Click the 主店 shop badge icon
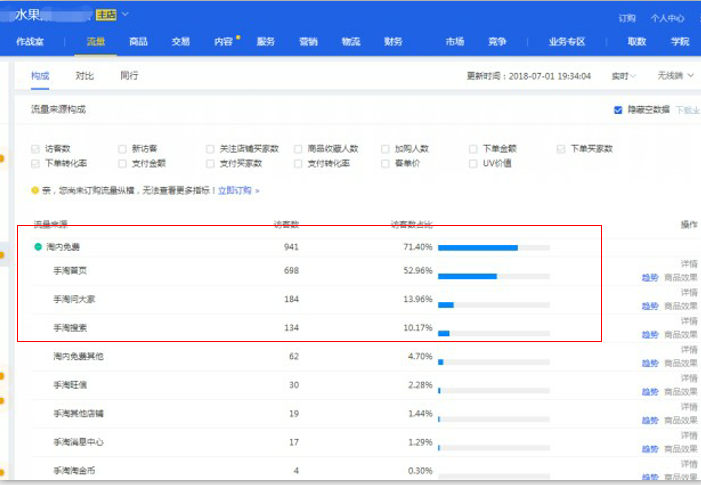Screen dimensions: 701x485 (106, 15)
